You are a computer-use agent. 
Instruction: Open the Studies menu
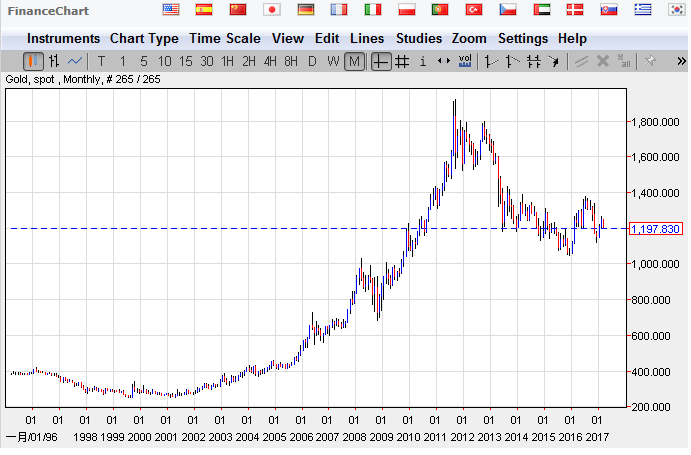419,39
